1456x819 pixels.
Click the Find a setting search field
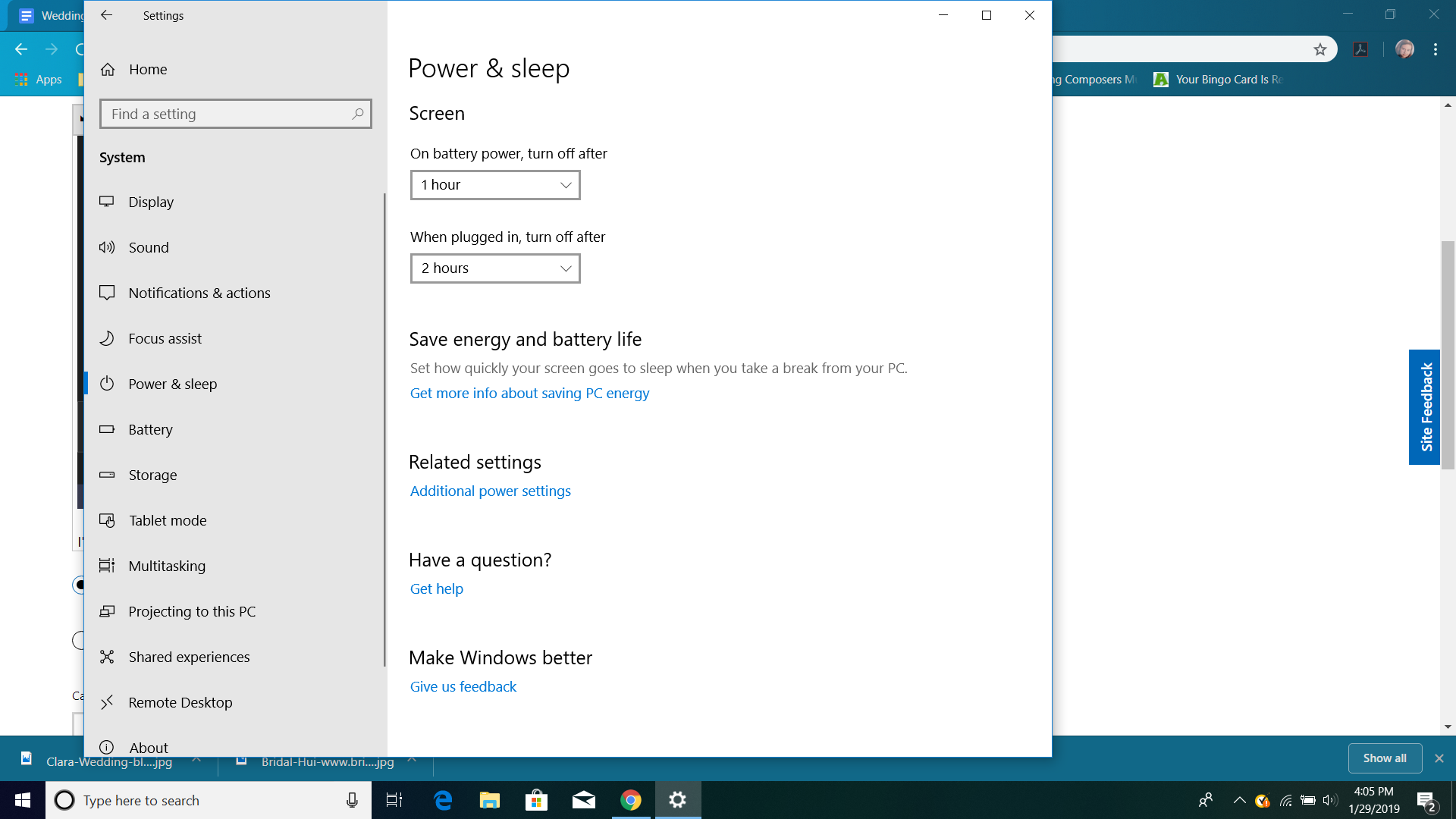pyautogui.click(x=227, y=114)
